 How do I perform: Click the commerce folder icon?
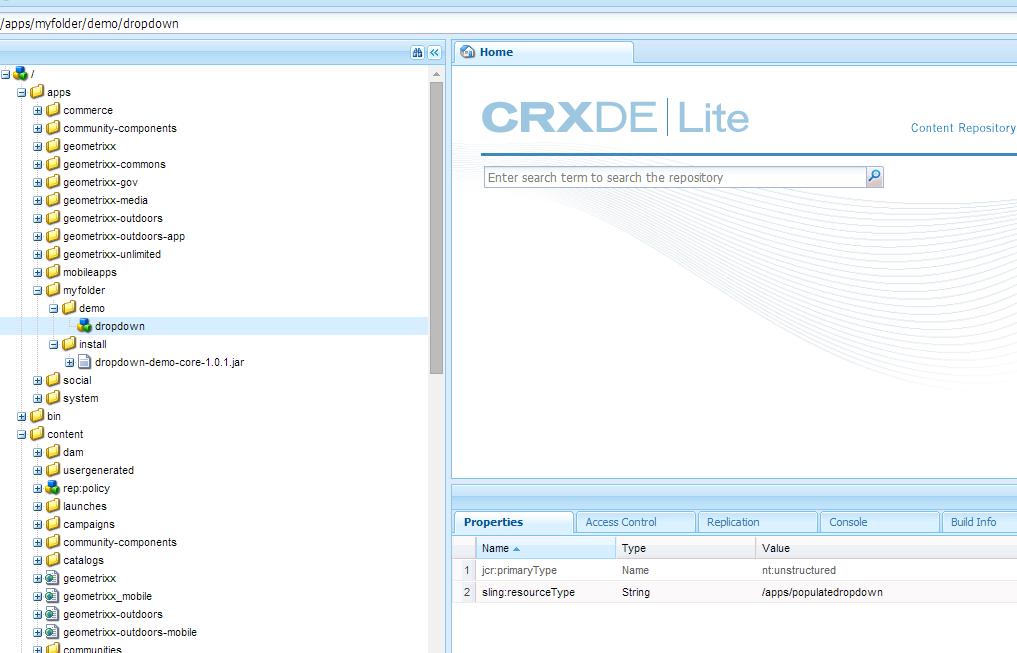point(53,110)
